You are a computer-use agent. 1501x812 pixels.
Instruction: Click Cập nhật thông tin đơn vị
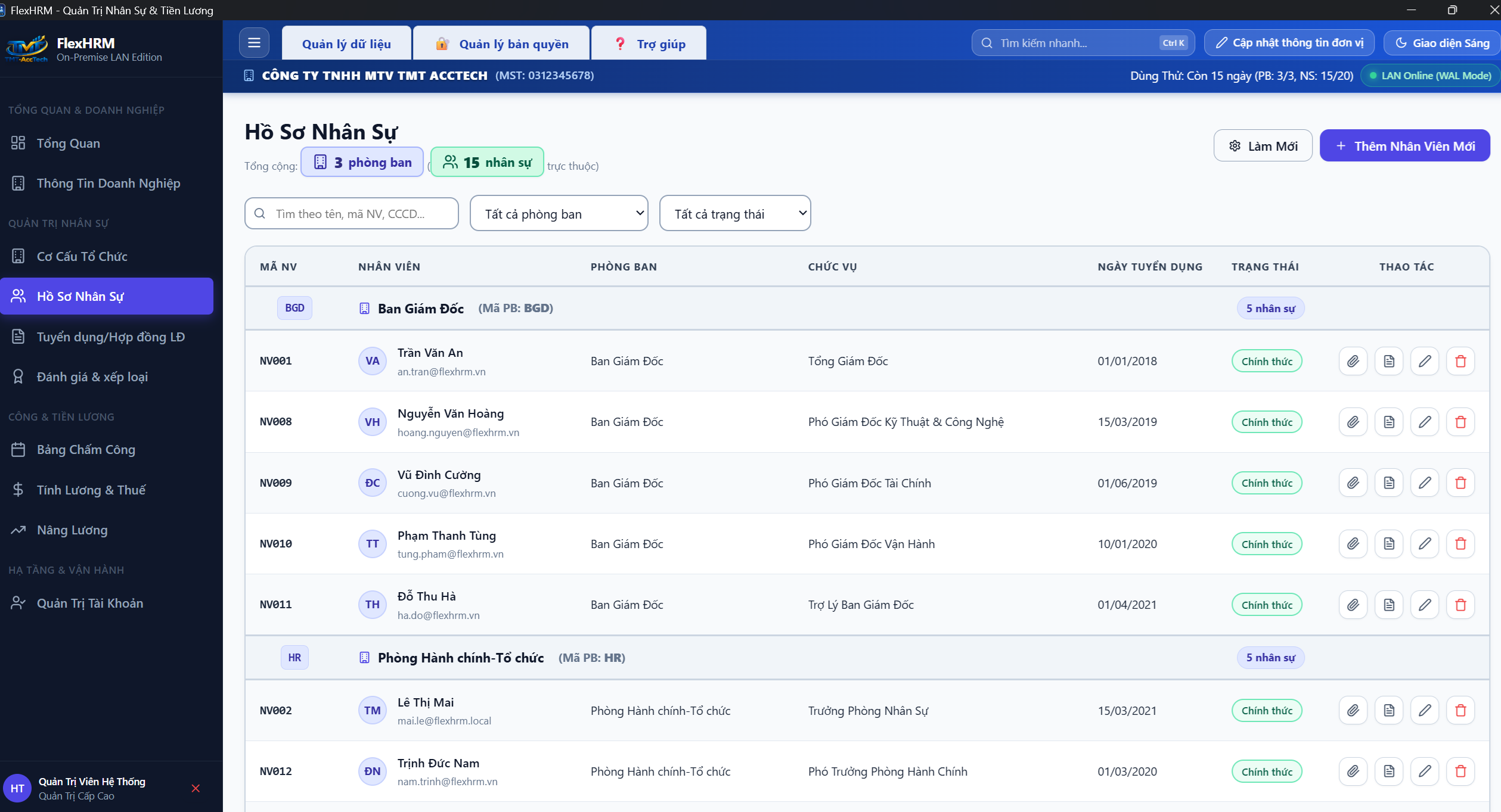pyautogui.click(x=1289, y=43)
